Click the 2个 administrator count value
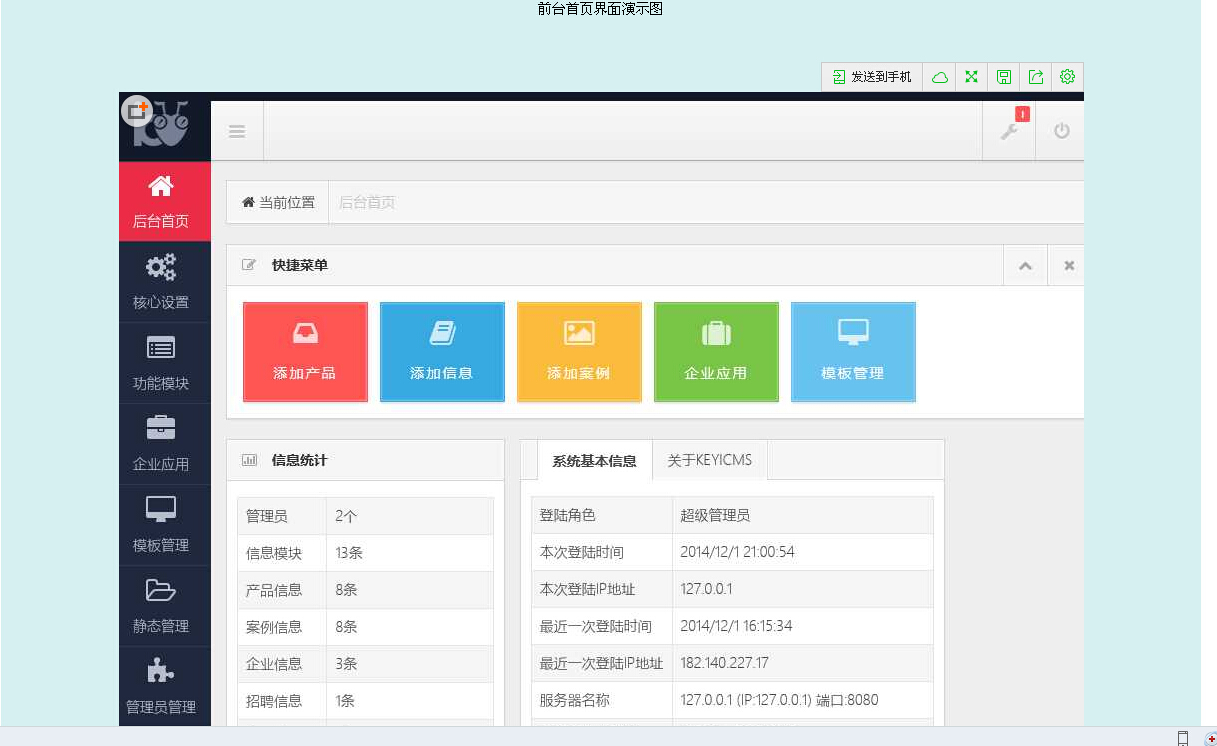Screen dimensions: 1217x746 [x=346, y=516]
